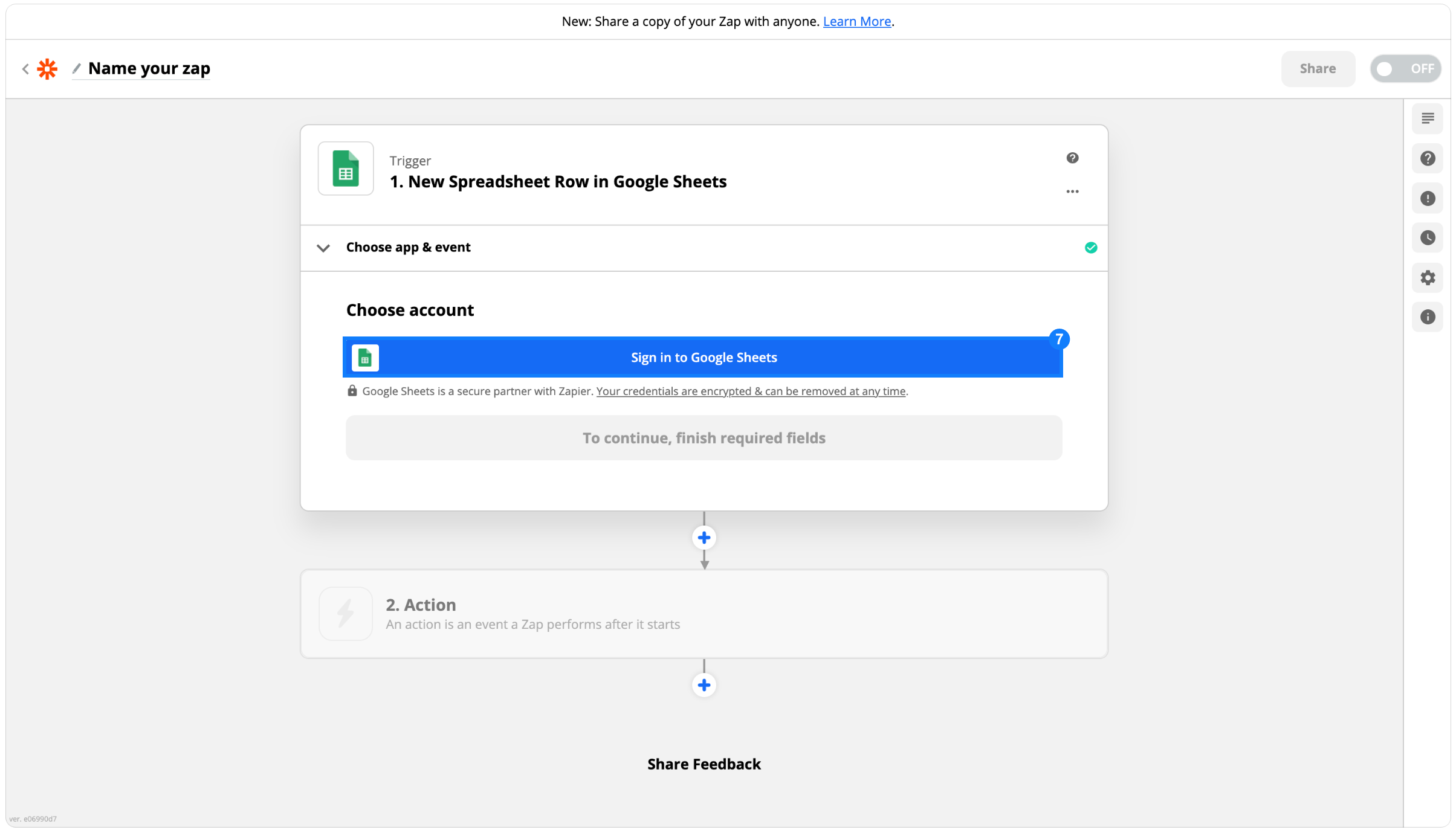
Task: Click the 'Choose account' heading
Action: tap(410, 310)
